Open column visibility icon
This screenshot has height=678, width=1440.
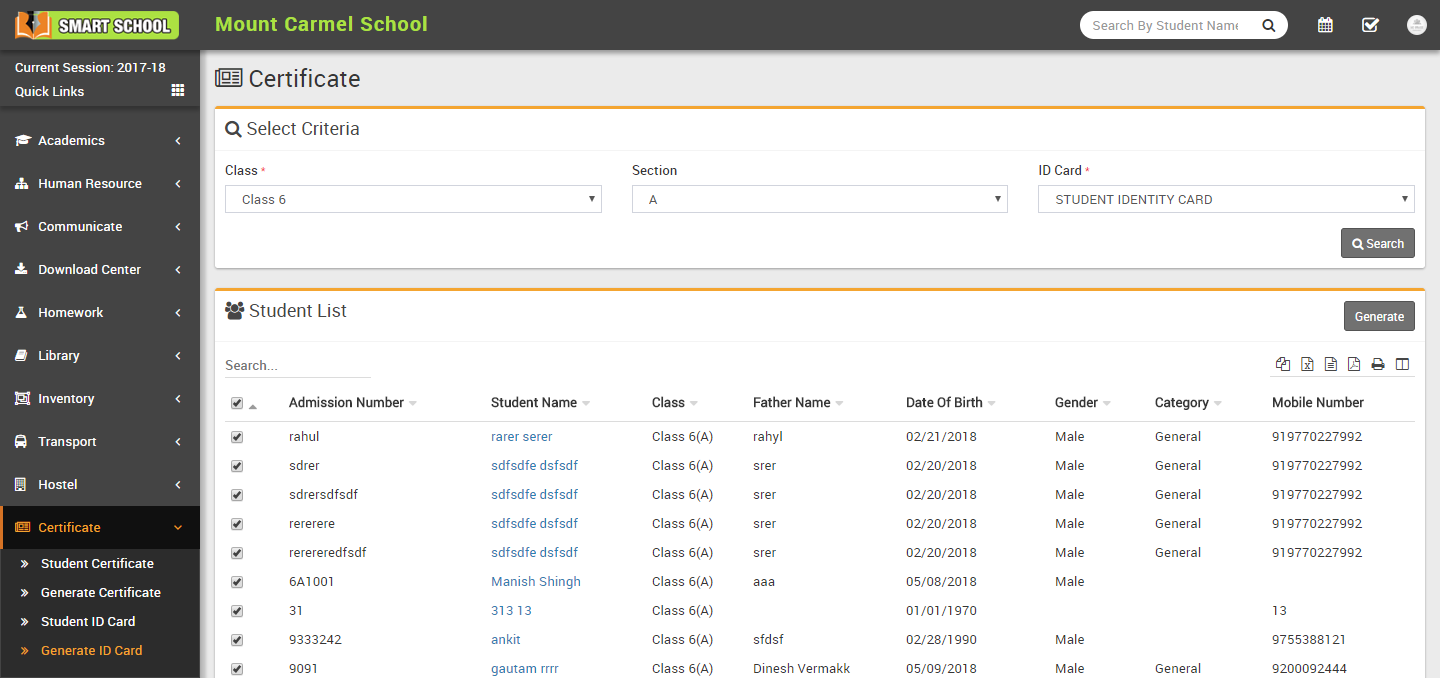coord(1402,364)
